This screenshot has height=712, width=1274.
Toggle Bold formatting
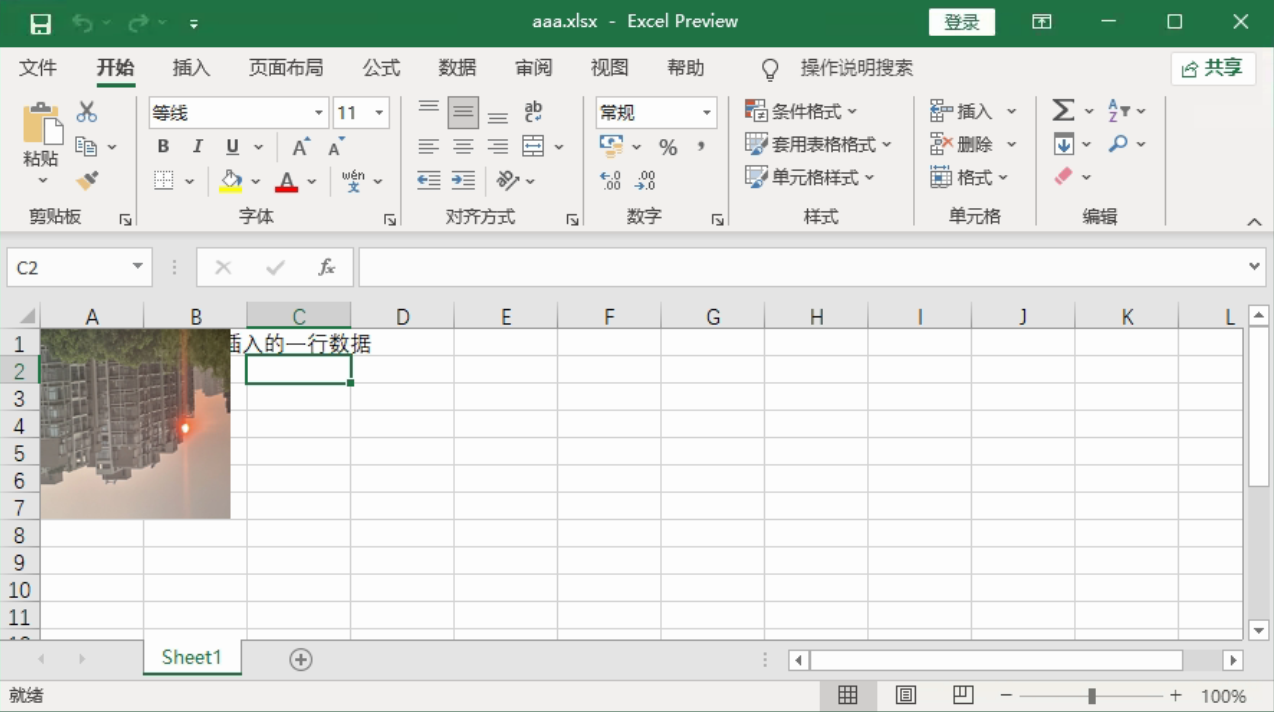tap(163, 147)
